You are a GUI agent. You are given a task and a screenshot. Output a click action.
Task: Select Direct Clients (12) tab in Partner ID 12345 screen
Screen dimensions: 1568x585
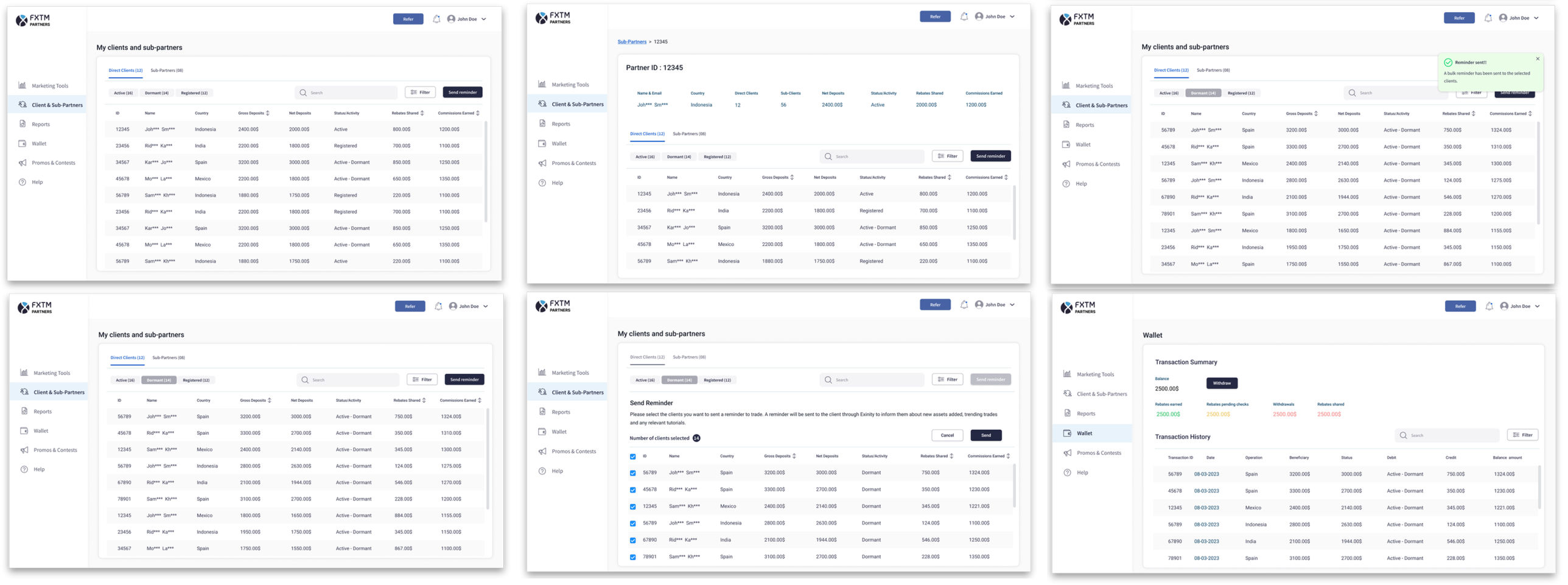[x=647, y=133]
